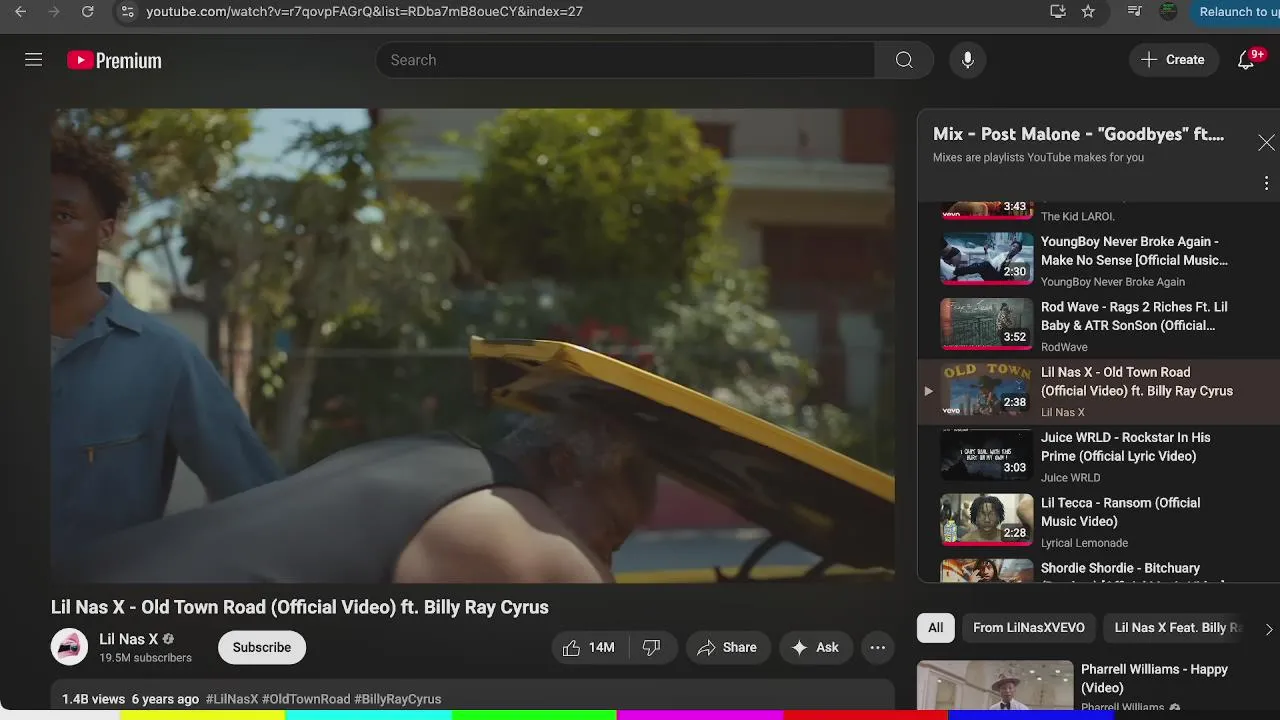The width and height of the screenshot is (1280, 720).
Task: Open Lil Nas X channel avatar
Action: (70, 647)
